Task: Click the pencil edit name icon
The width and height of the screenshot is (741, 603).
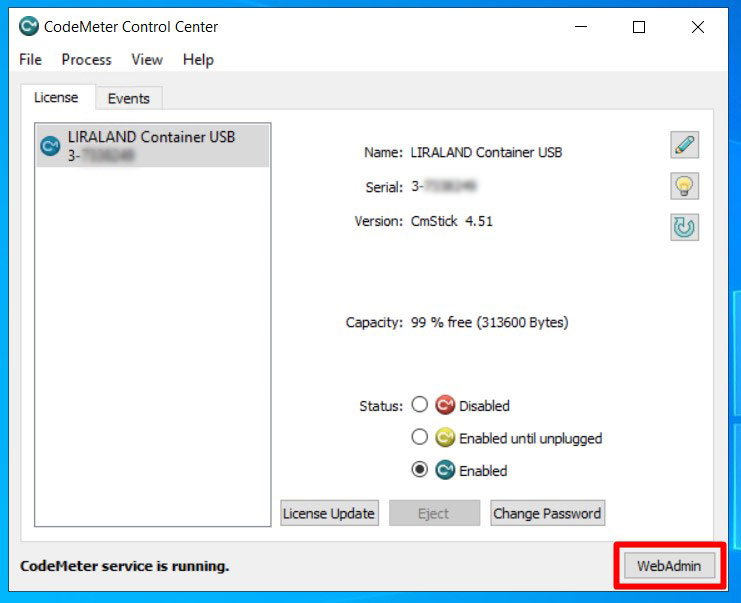Action: (684, 145)
